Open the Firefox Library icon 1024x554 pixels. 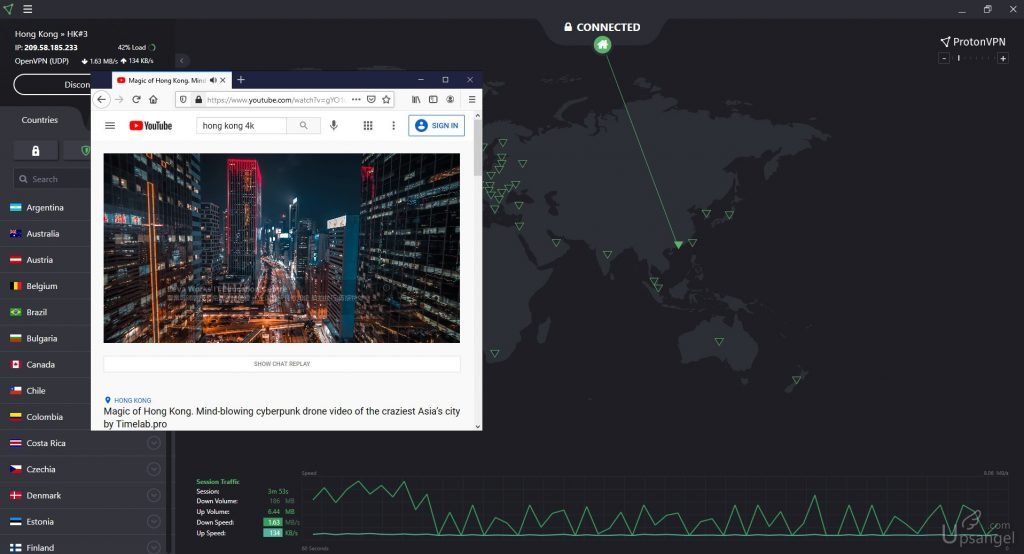tap(416, 99)
